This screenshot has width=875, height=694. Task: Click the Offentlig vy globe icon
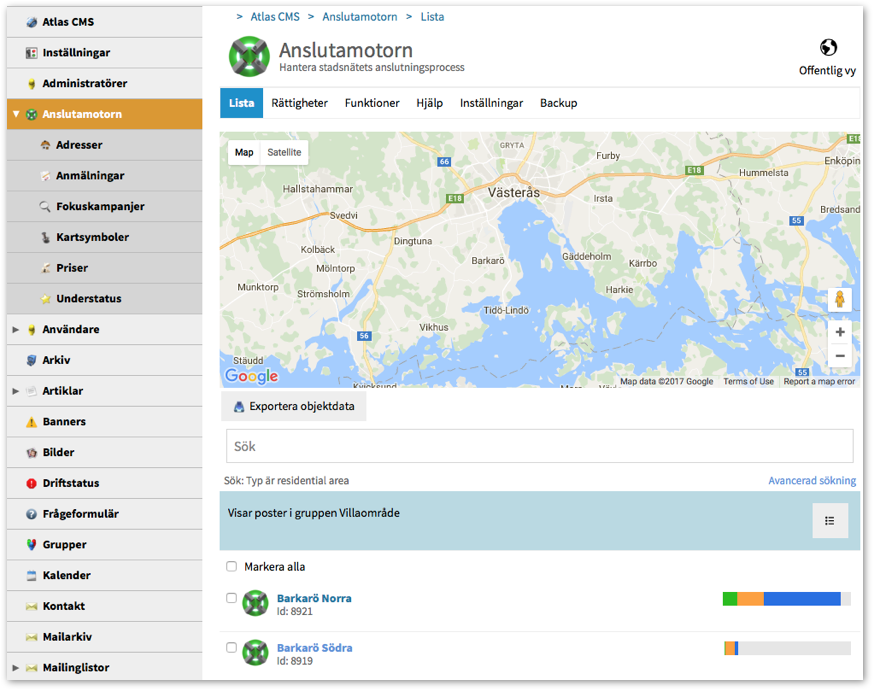point(828,48)
